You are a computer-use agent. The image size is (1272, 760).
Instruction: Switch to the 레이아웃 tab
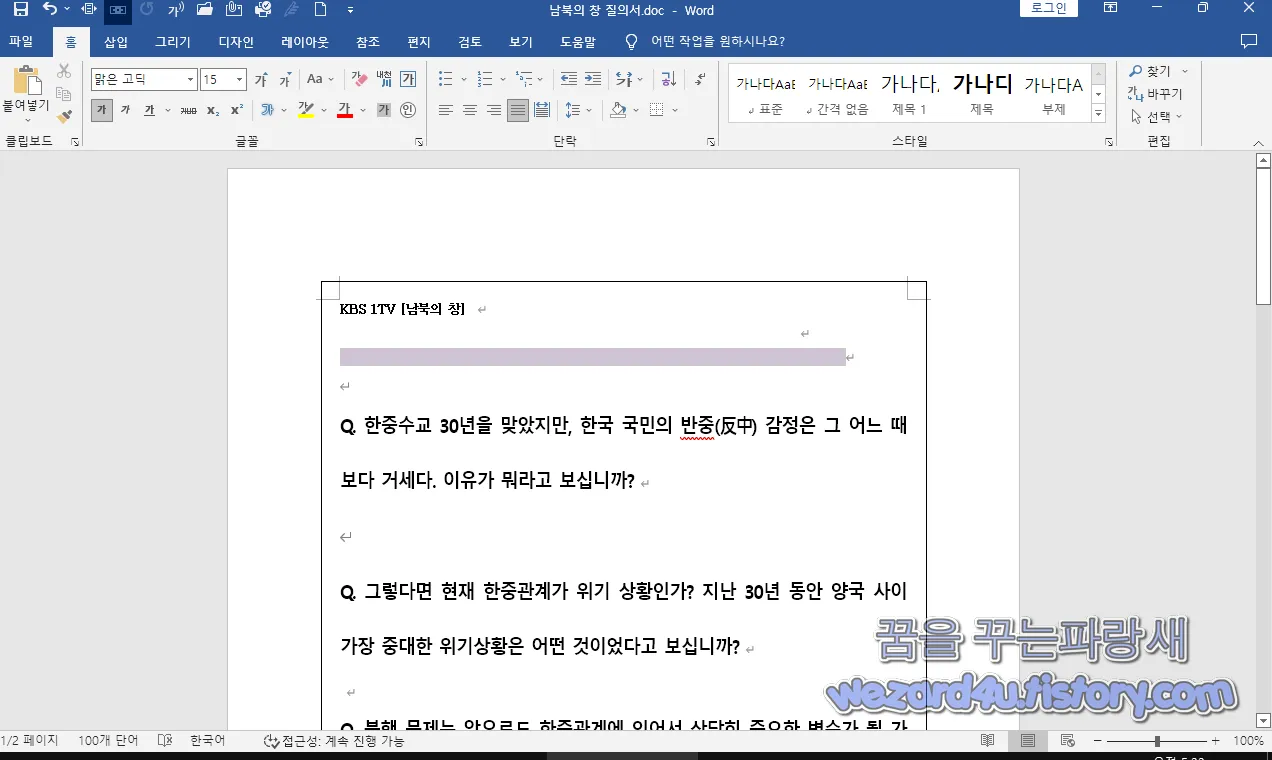click(x=305, y=42)
